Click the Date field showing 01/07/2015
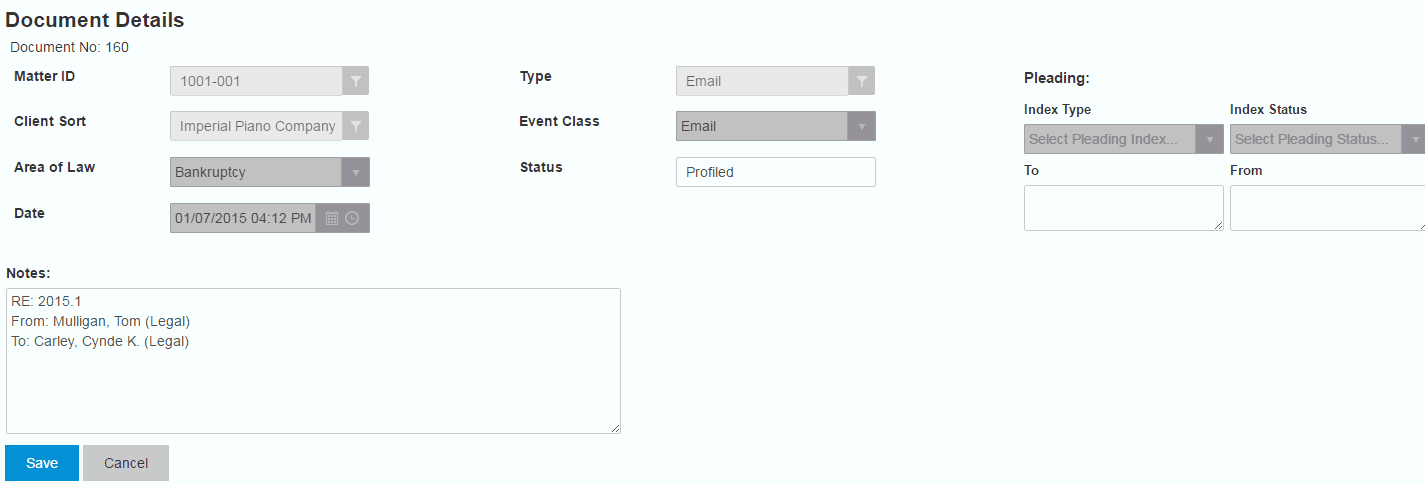Viewport: 1425px width, 484px height. click(x=243, y=218)
